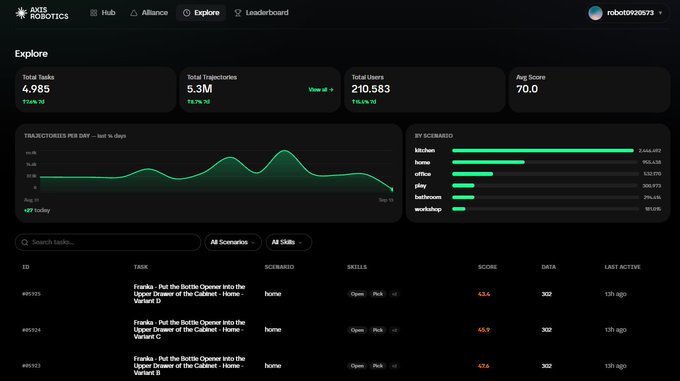Click the Alliance triangle icon

pos(134,13)
